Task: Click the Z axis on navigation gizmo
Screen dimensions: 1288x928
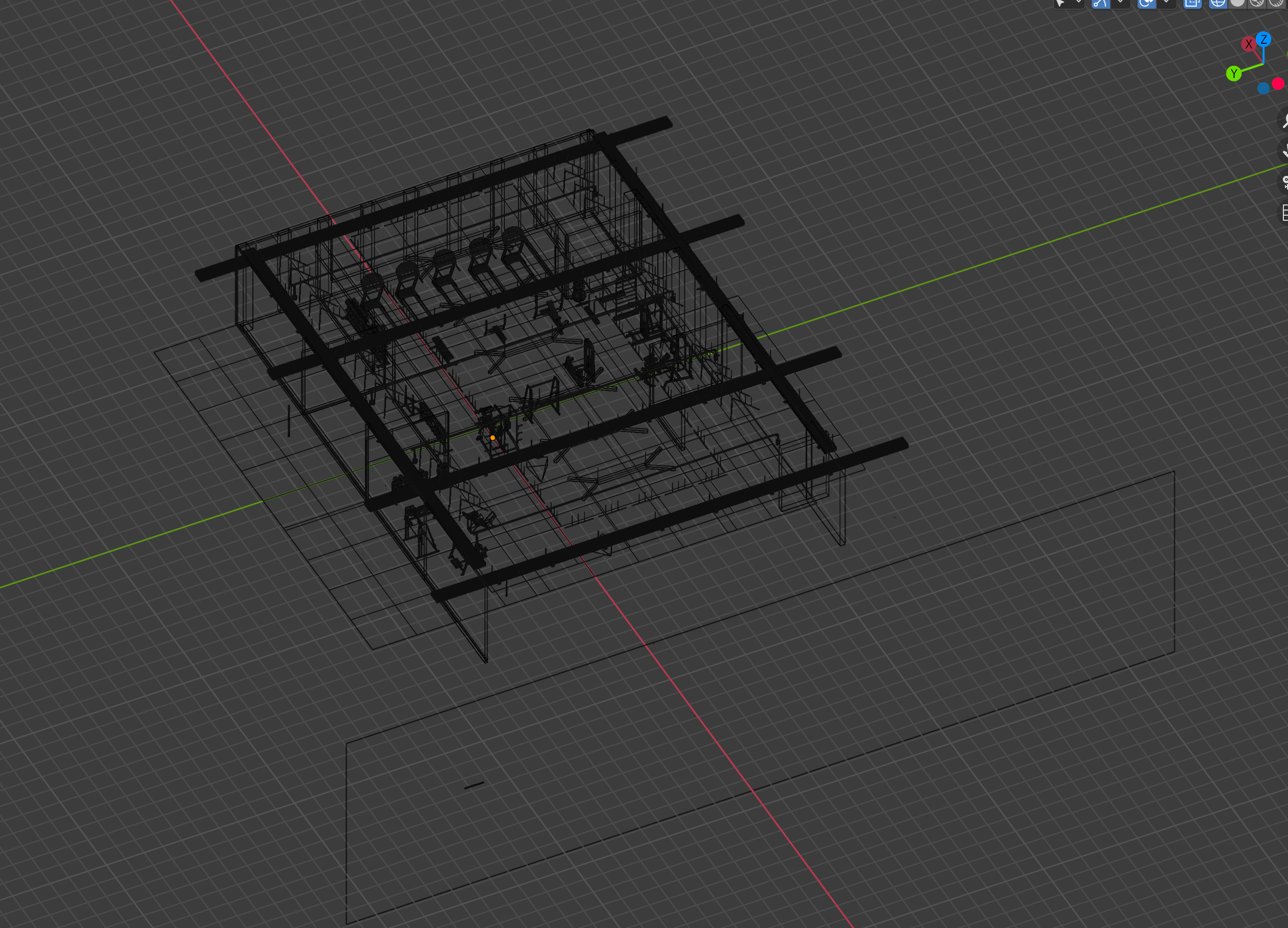Action: coord(1264,39)
